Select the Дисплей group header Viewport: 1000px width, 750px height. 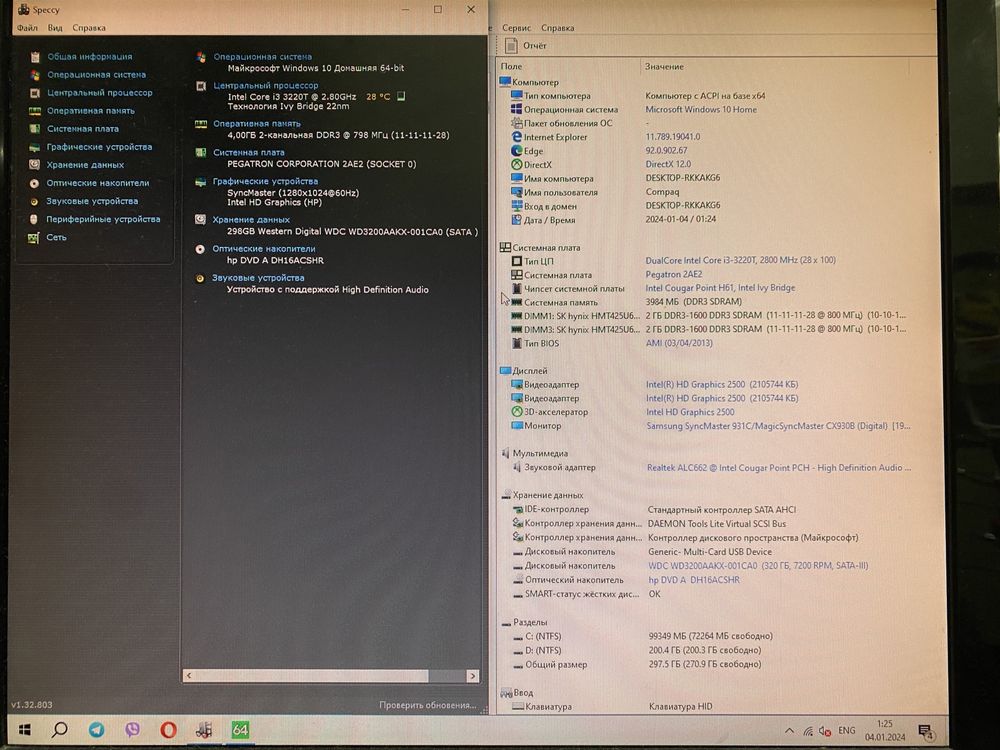pyautogui.click(x=524, y=371)
